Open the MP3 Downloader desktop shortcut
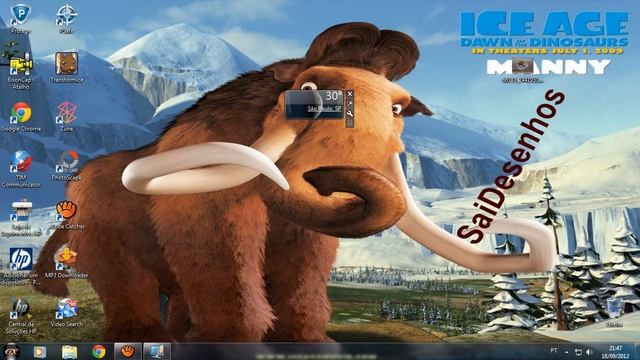 67,263
